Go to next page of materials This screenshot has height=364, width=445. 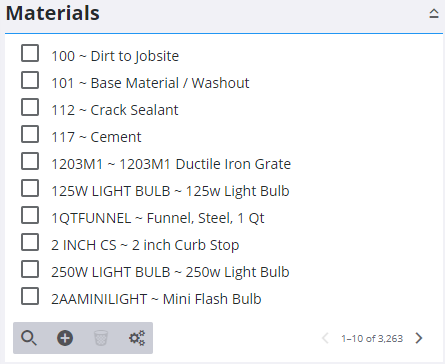tap(419, 338)
